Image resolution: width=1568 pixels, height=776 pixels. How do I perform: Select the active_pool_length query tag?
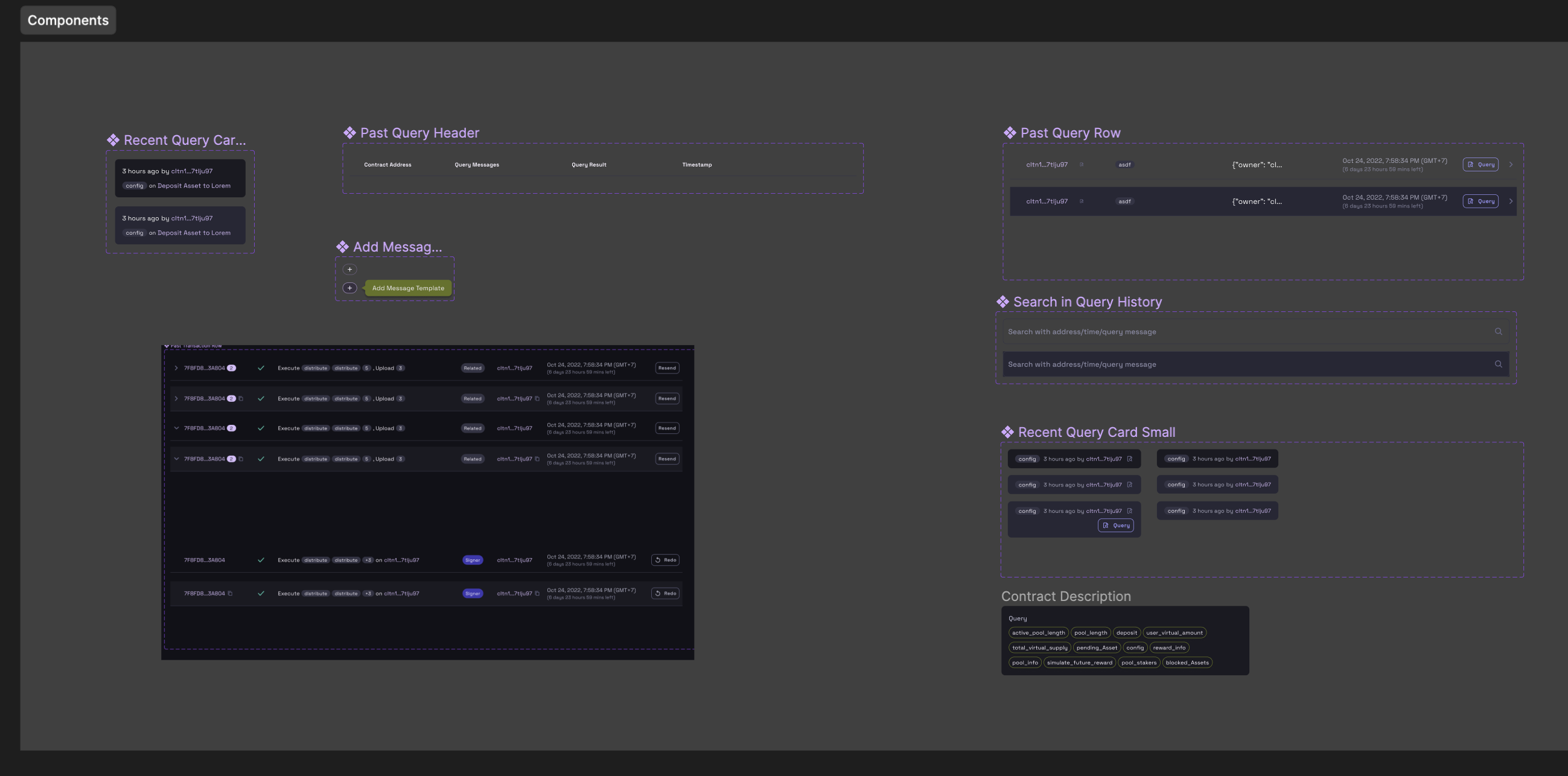click(x=1039, y=632)
